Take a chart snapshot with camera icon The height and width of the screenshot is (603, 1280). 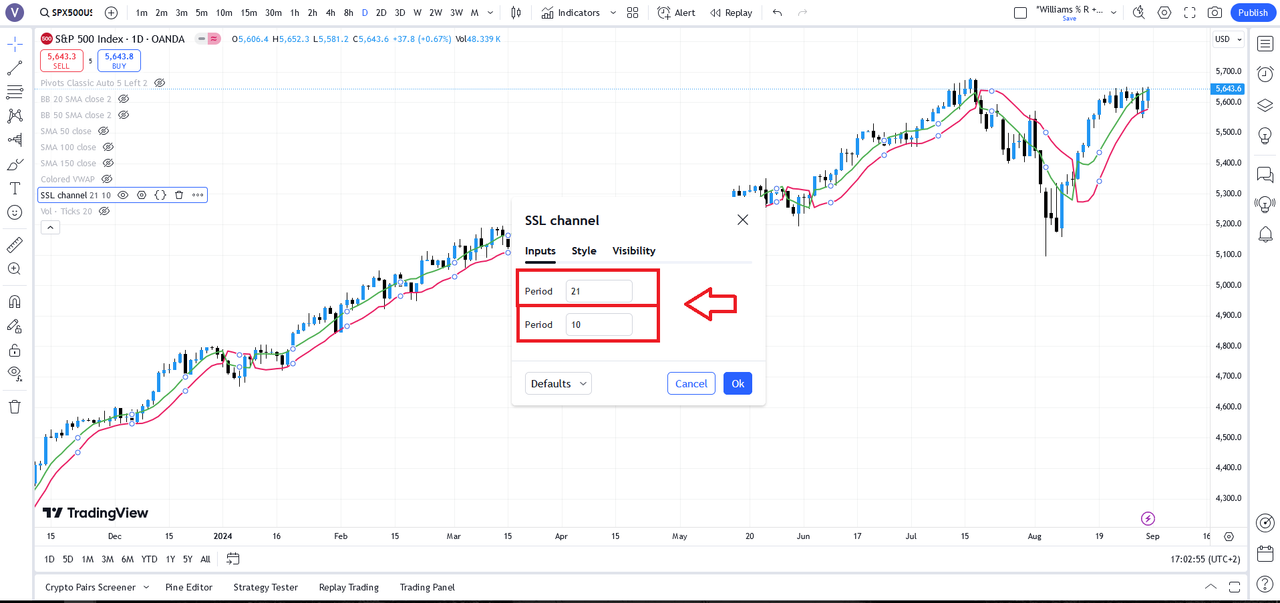(x=1214, y=13)
